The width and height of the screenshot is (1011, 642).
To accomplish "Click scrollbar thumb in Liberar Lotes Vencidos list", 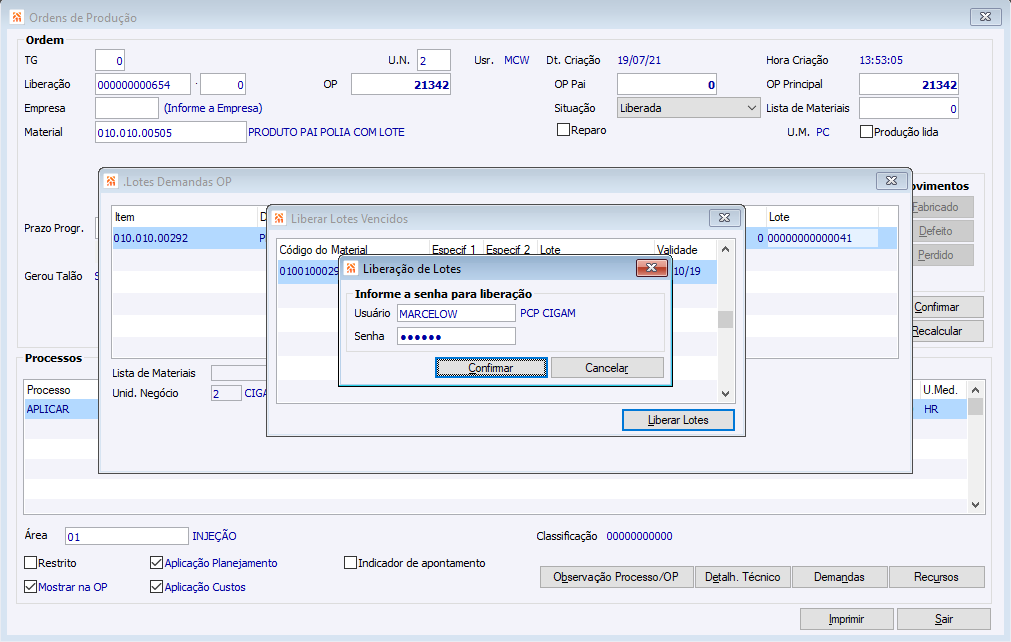I will [x=725, y=319].
